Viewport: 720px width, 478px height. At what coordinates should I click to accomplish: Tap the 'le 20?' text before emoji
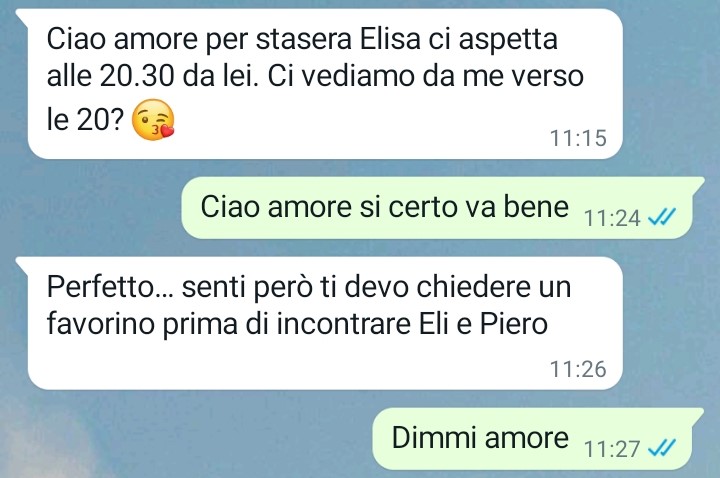85,120
